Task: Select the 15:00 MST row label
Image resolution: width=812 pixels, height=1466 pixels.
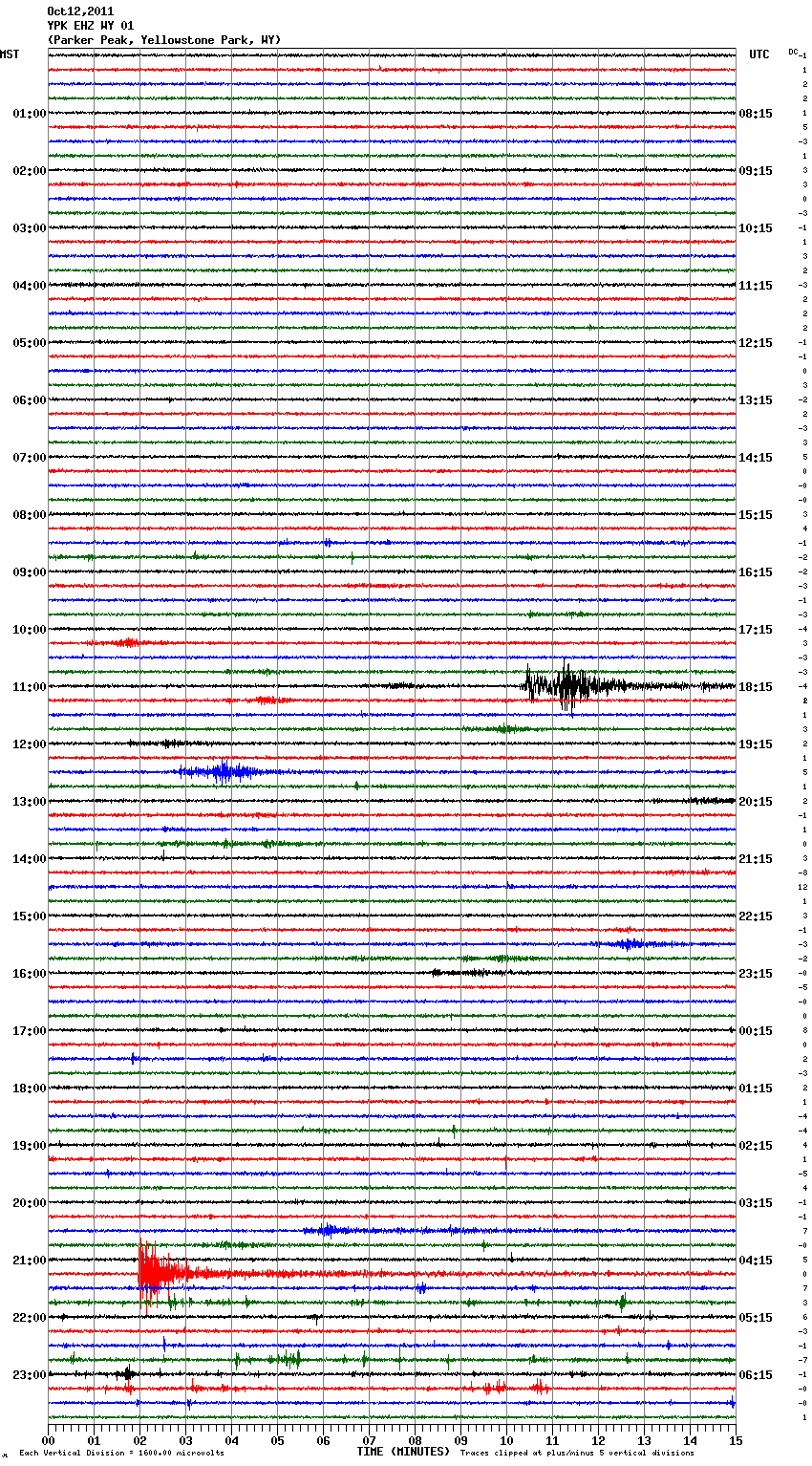Action: [29, 916]
